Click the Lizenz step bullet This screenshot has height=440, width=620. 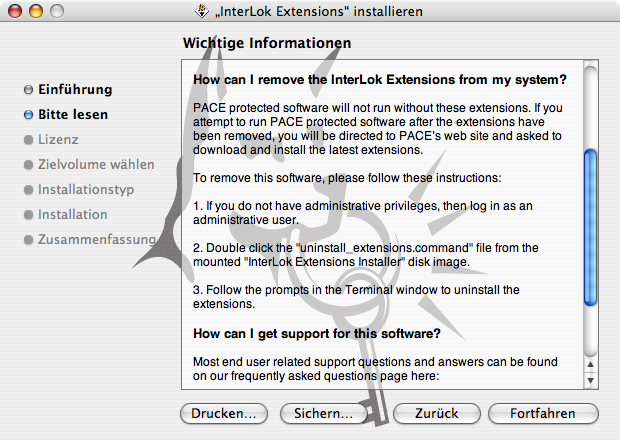[x=28, y=140]
